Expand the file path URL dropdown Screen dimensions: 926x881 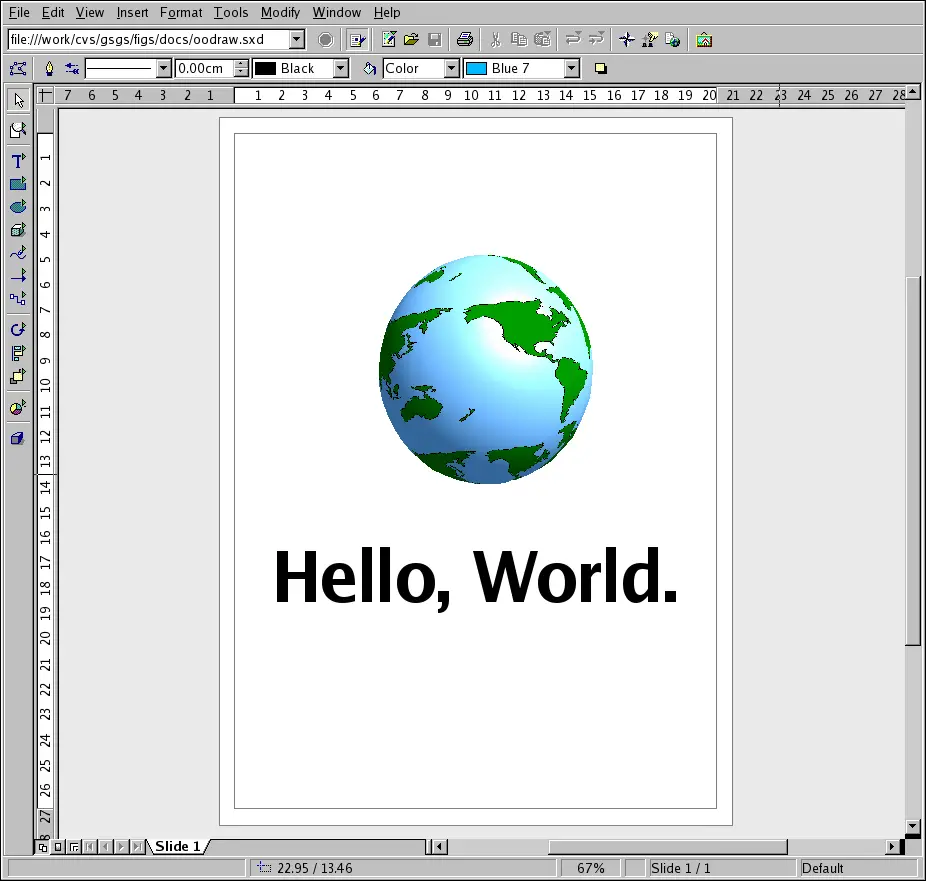(x=297, y=40)
